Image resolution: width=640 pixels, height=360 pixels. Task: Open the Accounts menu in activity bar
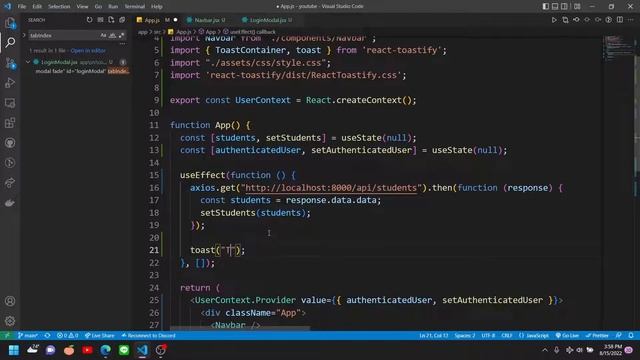tap(10, 301)
